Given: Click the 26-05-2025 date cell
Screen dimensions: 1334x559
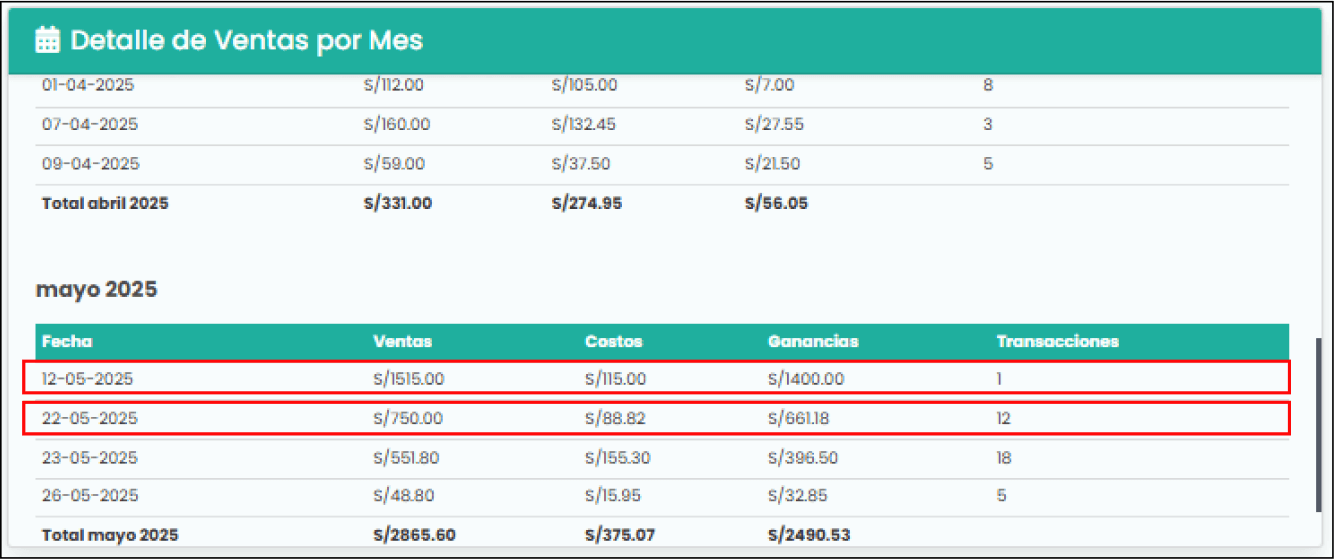Looking at the screenshot, I should click(90, 496).
